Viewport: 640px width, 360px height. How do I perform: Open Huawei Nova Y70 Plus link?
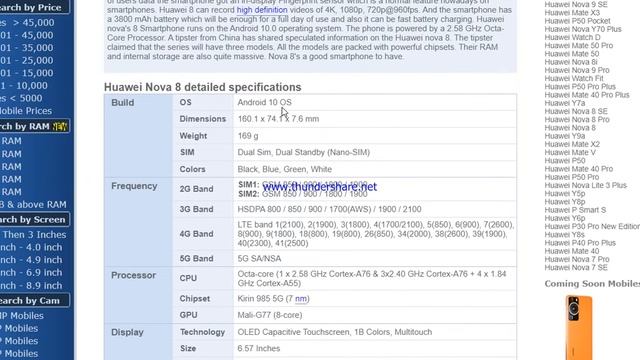pos(583,29)
